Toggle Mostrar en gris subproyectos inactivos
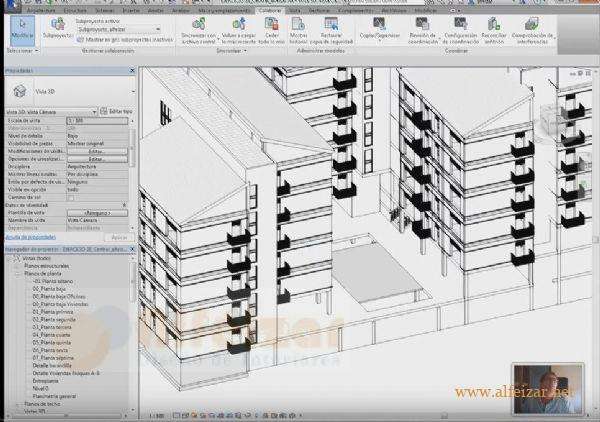 [x=124, y=39]
